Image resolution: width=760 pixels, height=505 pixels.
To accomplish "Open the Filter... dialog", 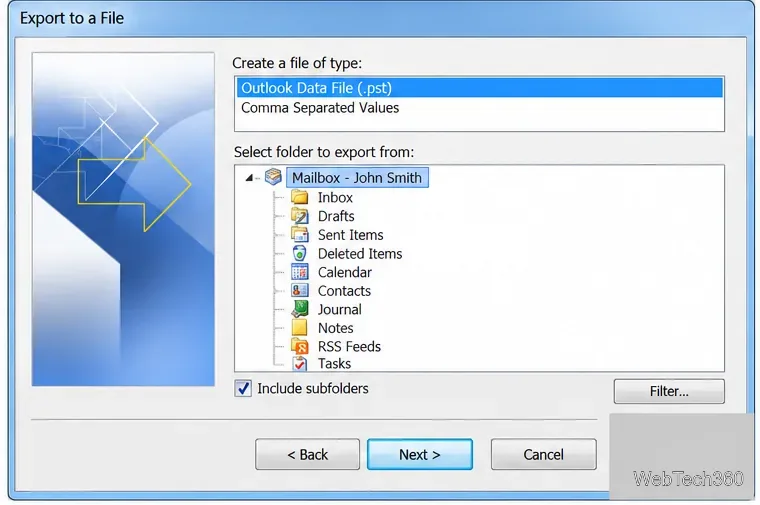I will (x=669, y=391).
